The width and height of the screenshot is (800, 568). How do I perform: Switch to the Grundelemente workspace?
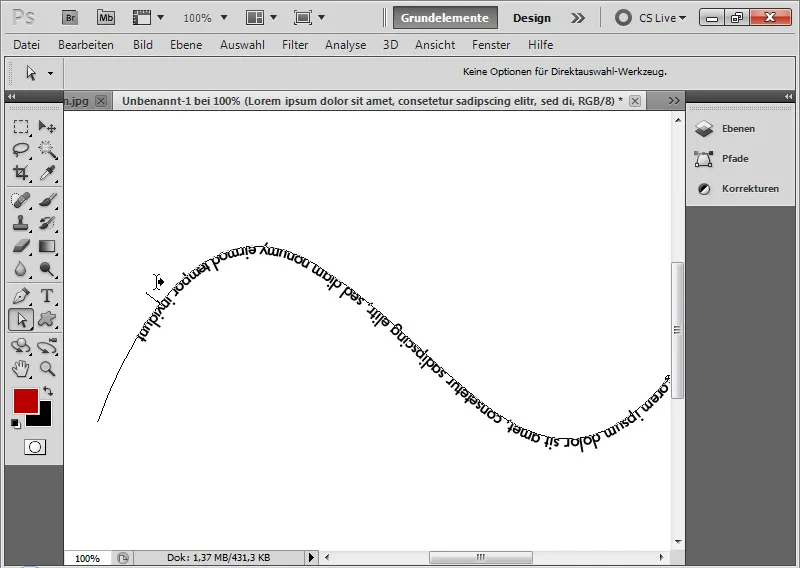coord(445,18)
